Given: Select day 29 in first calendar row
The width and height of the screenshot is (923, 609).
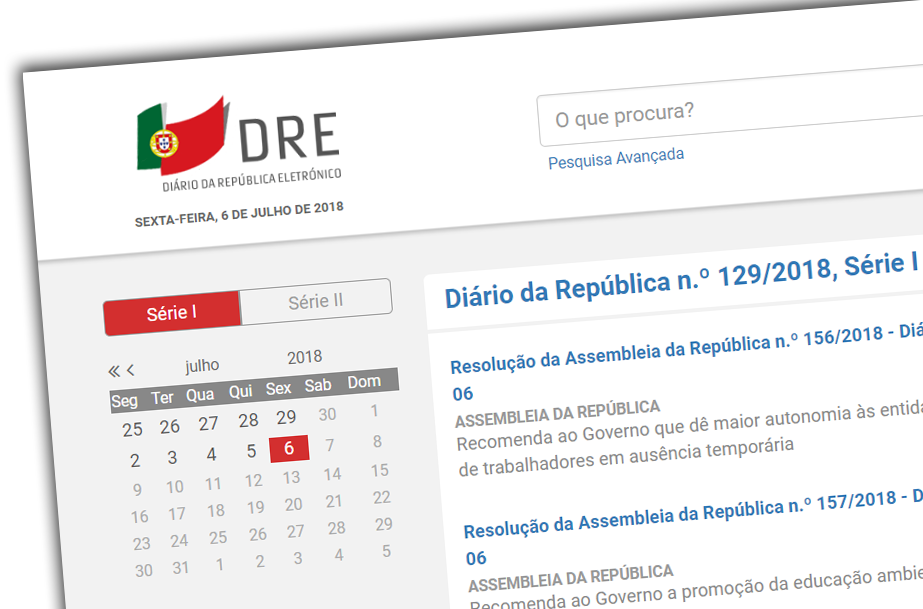Looking at the screenshot, I should [x=286, y=417].
